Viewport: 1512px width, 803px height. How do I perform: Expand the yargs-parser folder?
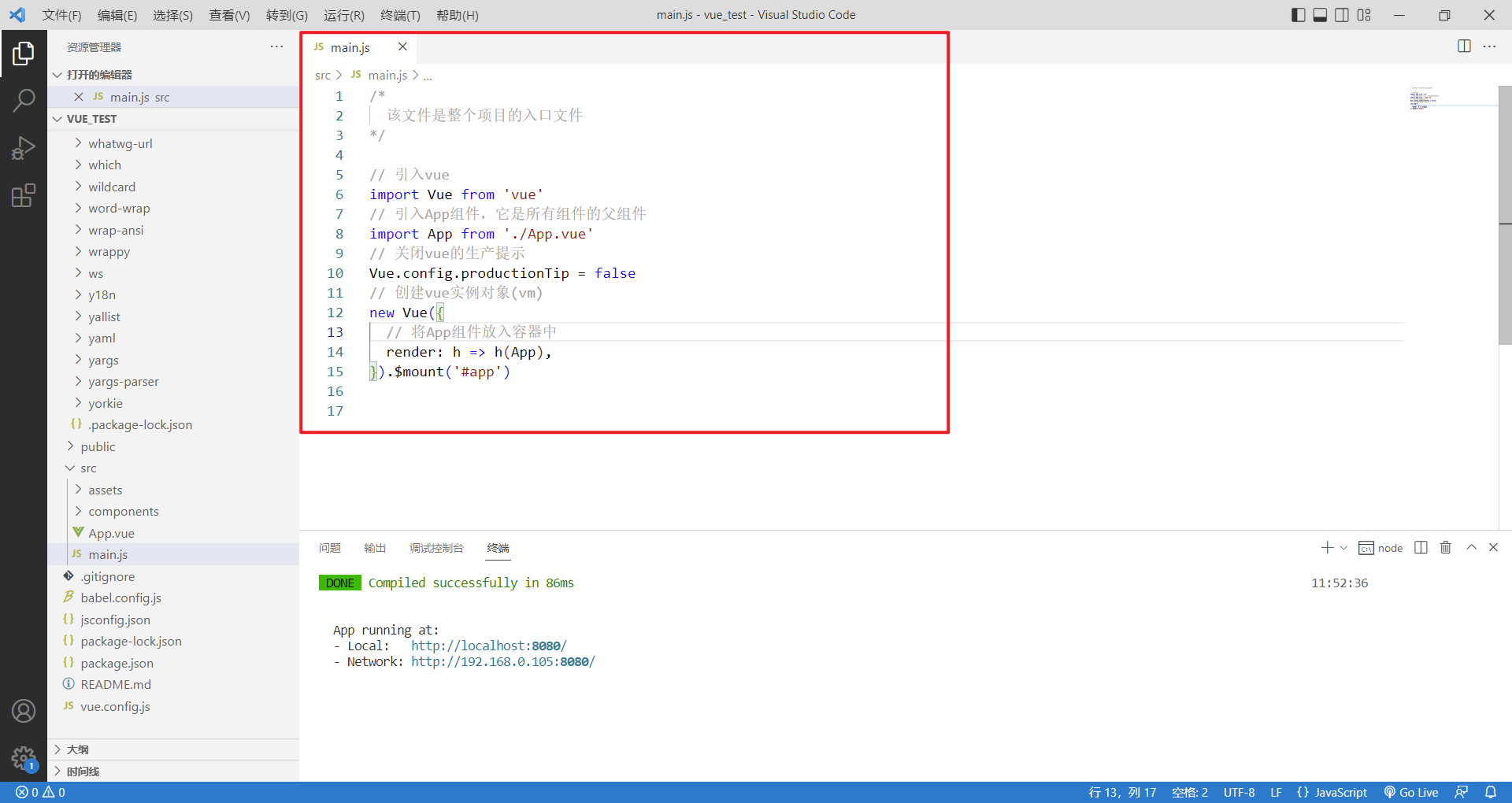click(x=173, y=381)
